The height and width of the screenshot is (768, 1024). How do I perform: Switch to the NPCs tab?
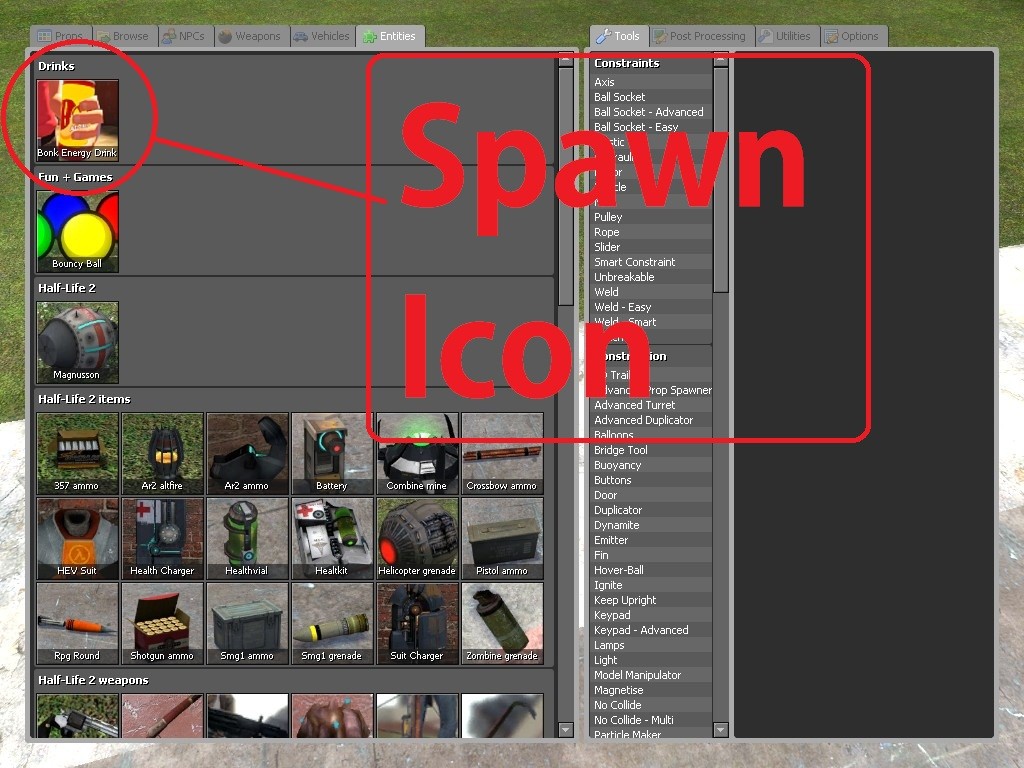(x=185, y=36)
